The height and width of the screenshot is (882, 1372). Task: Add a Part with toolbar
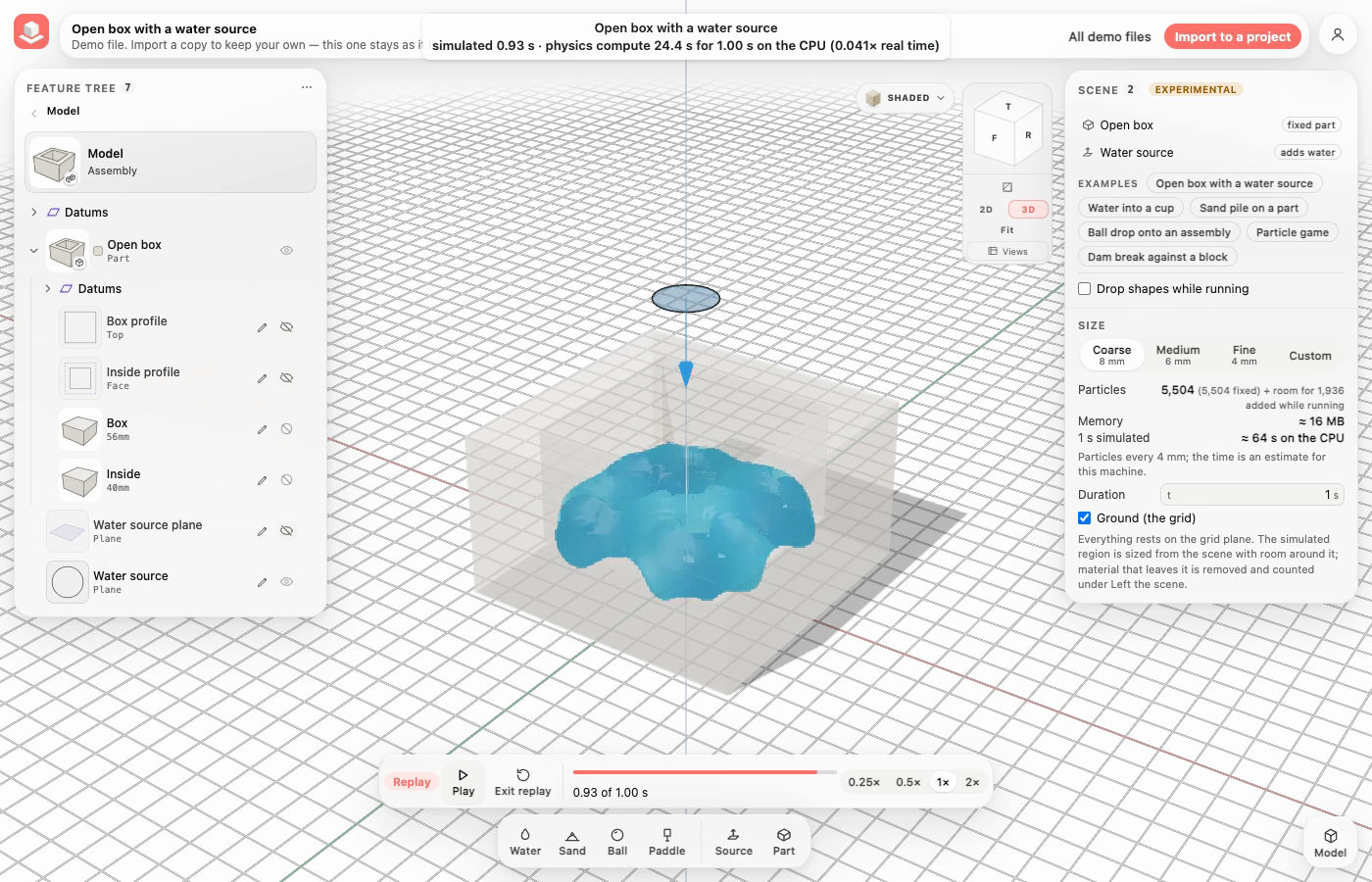tap(784, 842)
